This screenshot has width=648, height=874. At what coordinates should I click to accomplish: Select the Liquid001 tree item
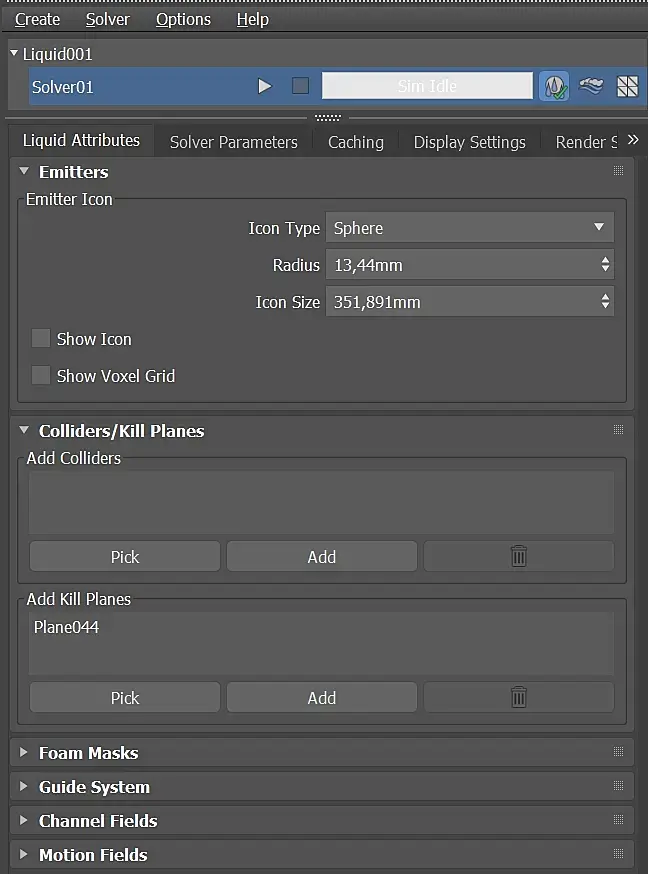point(57,54)
